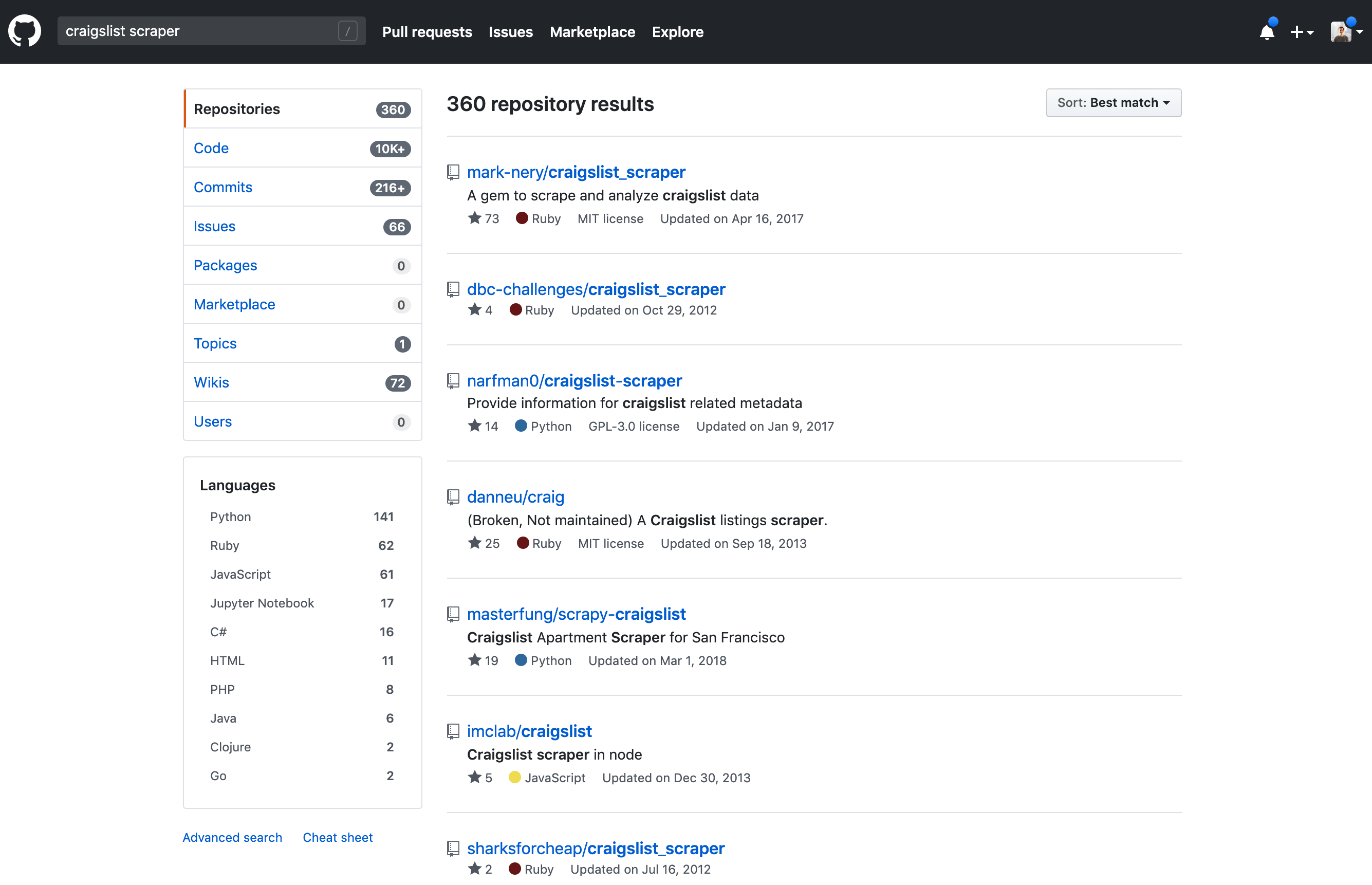Switch to Commits search results

click(x=302, y=187)
